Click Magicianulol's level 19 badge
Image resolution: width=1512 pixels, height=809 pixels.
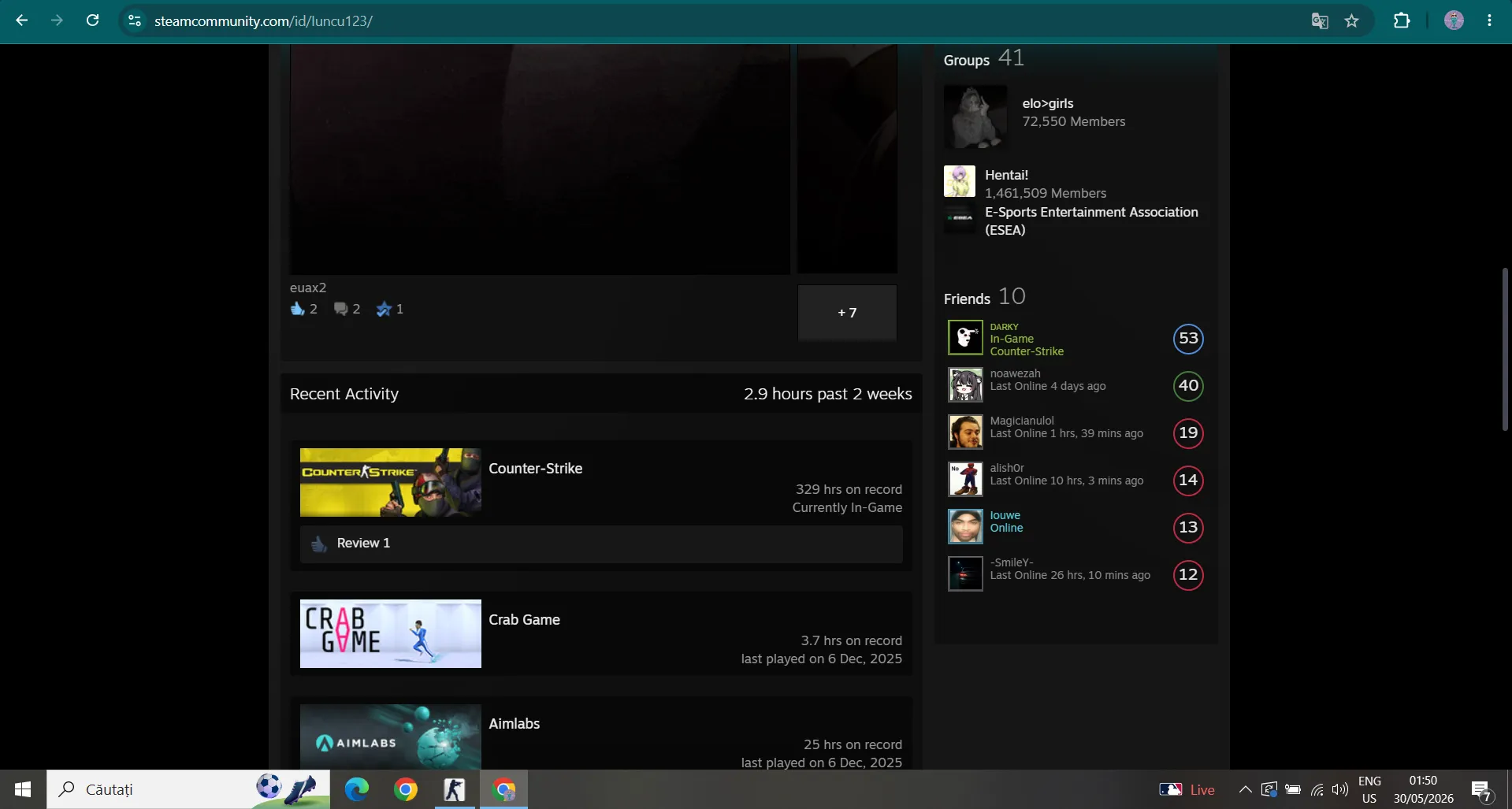point(1188,433)
